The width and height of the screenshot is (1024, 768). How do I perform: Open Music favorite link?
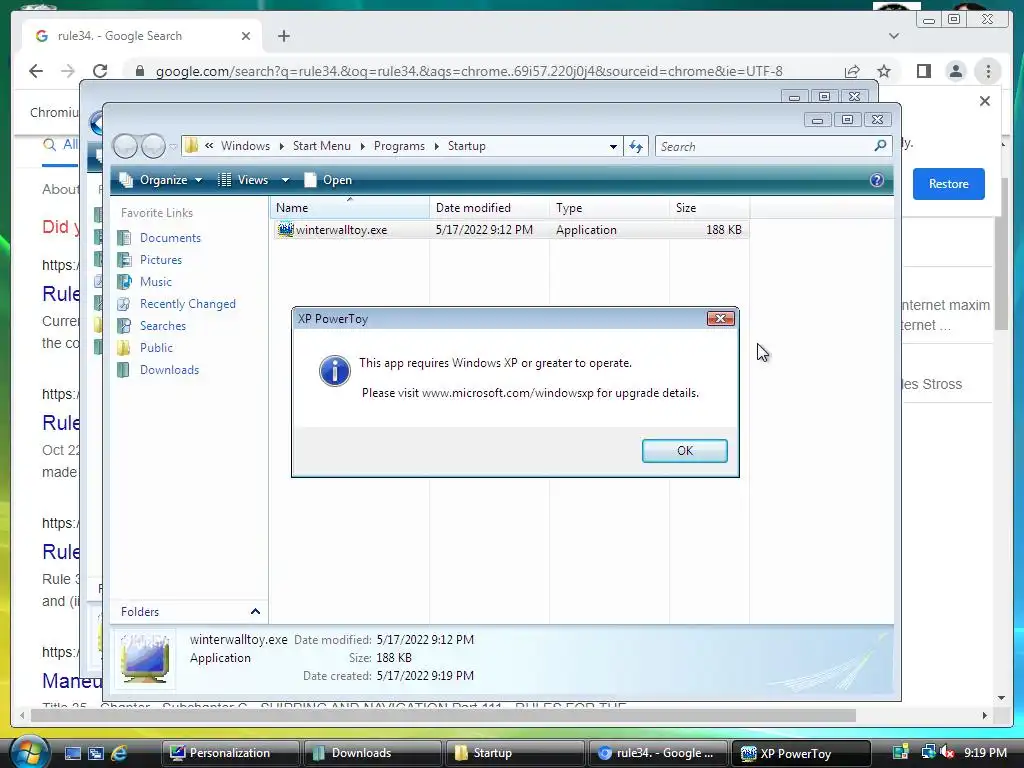tap(155, 281)
